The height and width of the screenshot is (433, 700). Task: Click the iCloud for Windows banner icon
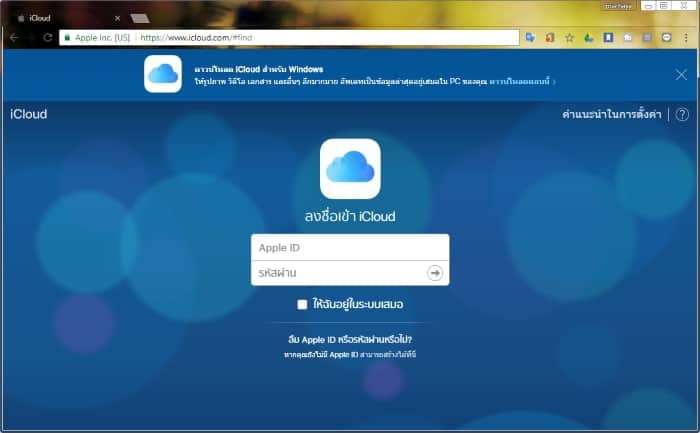(x=163, y=74)
